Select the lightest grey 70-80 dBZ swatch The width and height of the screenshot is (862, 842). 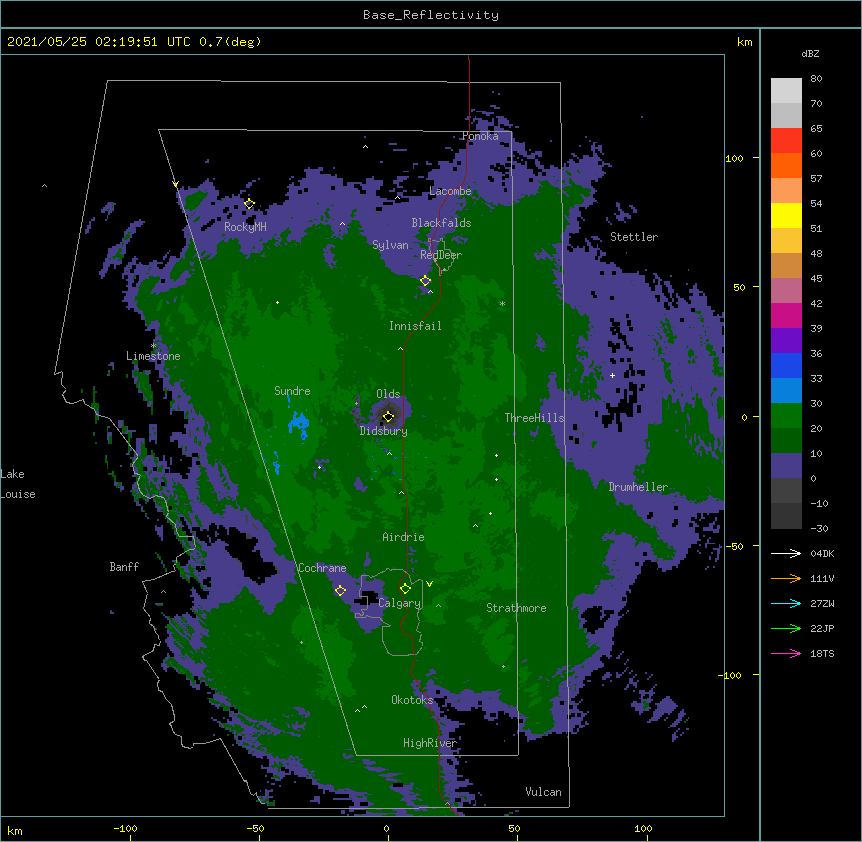point(786,91)
